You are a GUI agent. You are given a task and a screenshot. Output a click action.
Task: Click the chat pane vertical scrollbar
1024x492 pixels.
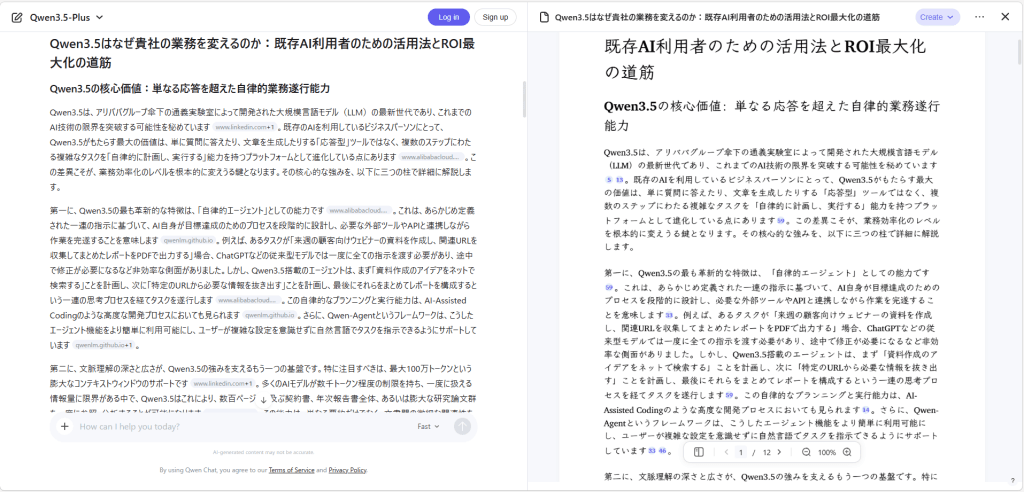(524, 98)
